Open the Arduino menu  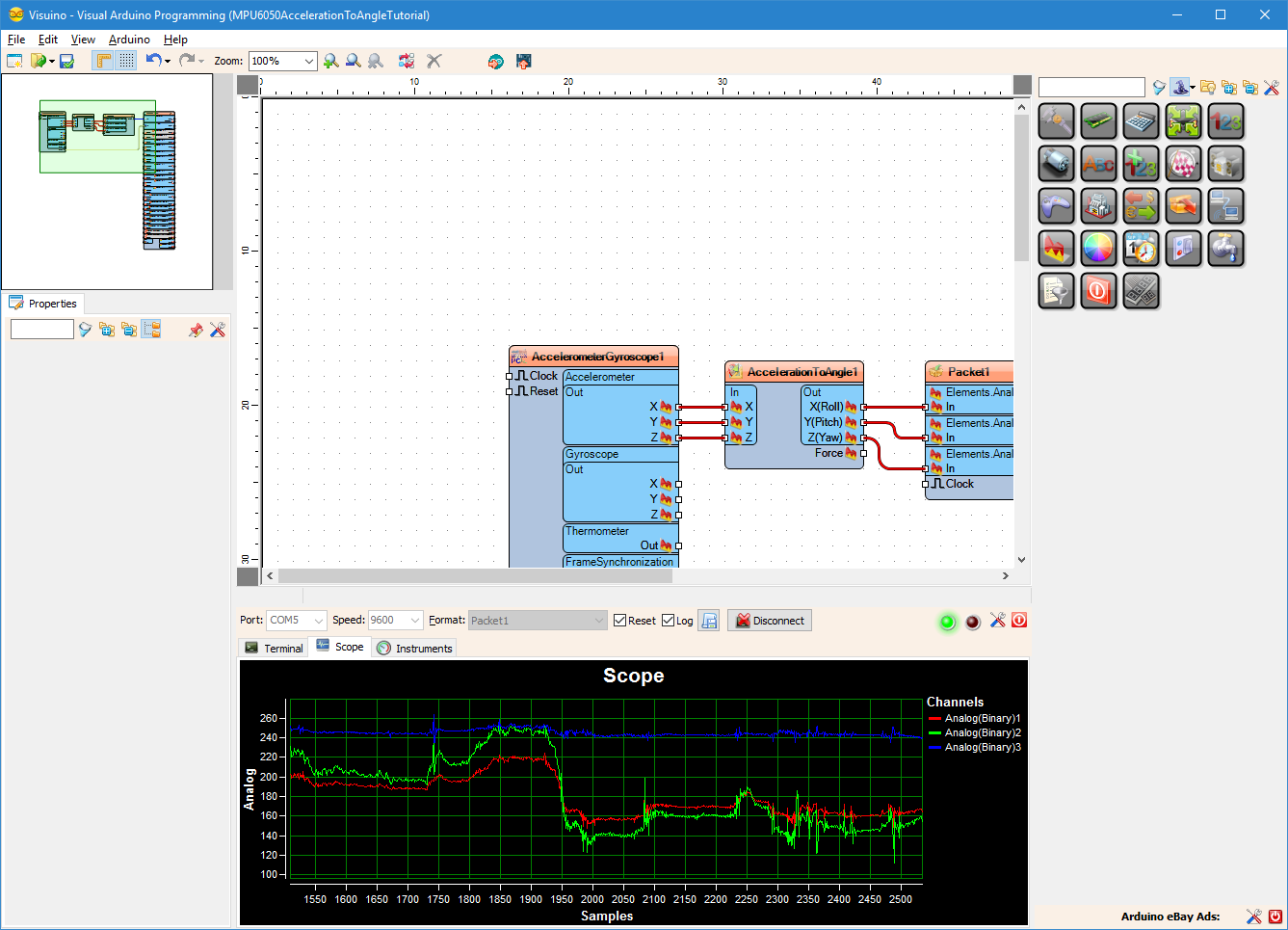[x=129, y=40]
